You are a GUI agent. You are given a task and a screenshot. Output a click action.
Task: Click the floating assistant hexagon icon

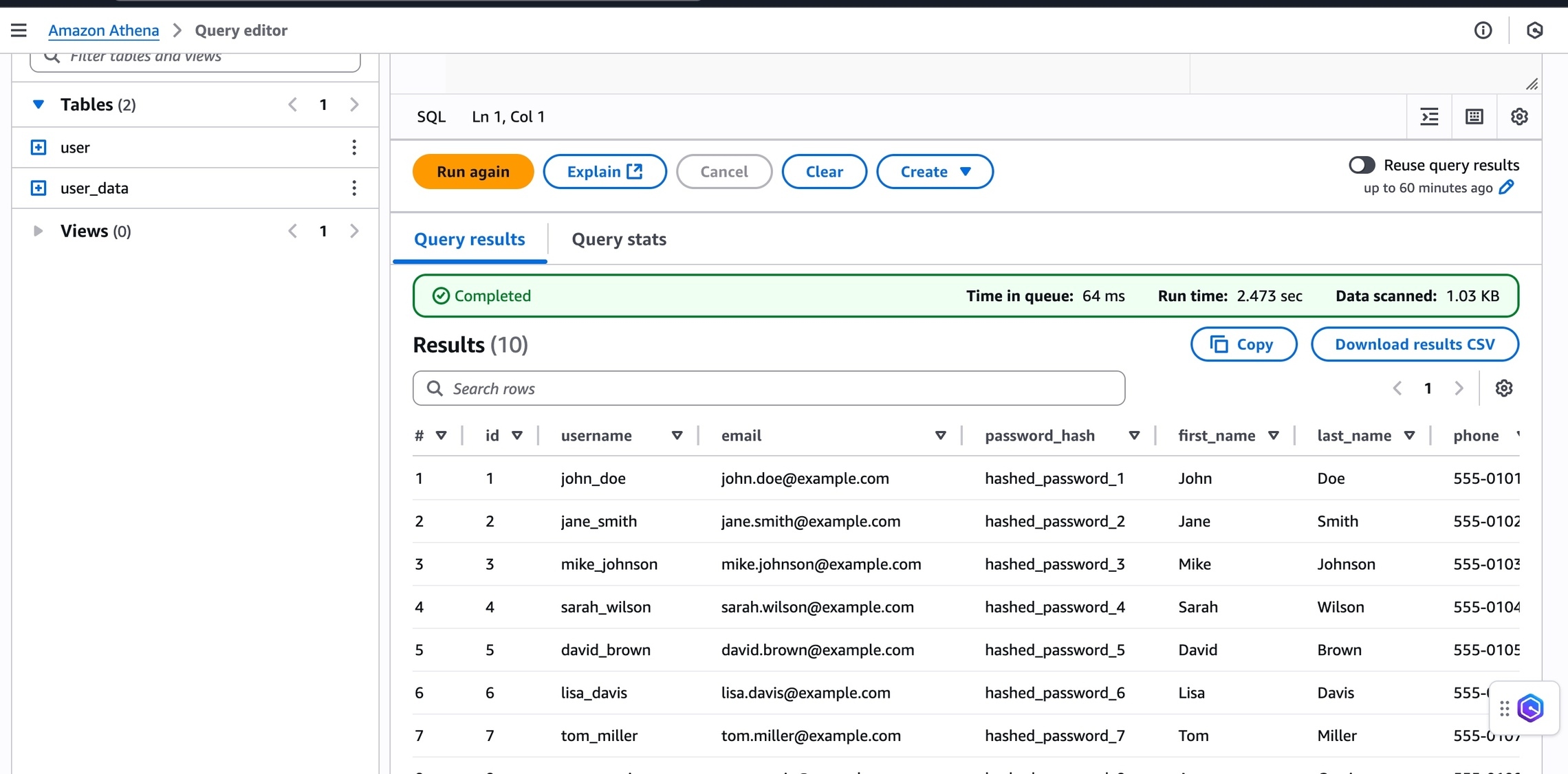[x=1530, y=708]
